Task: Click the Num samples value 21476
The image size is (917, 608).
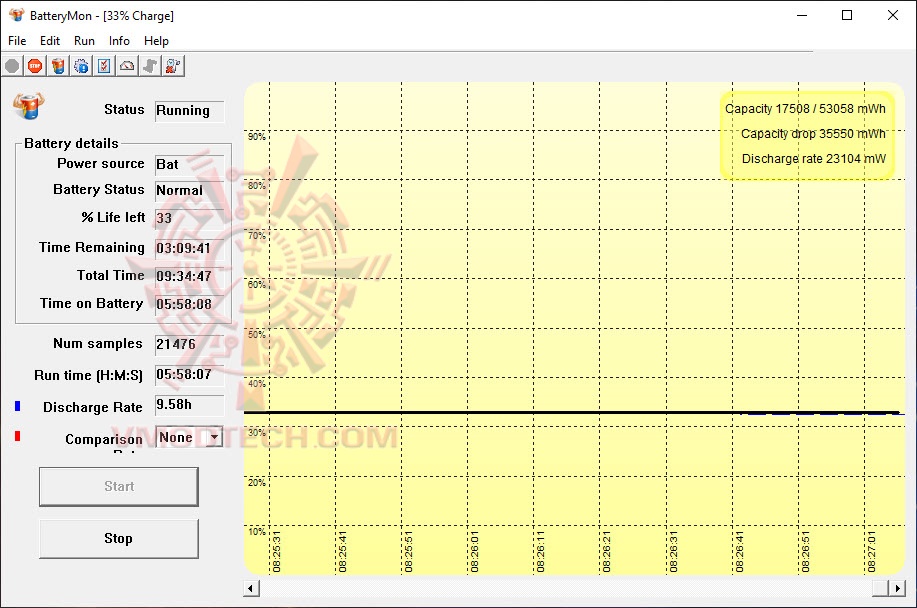Action: click(189, 344)
